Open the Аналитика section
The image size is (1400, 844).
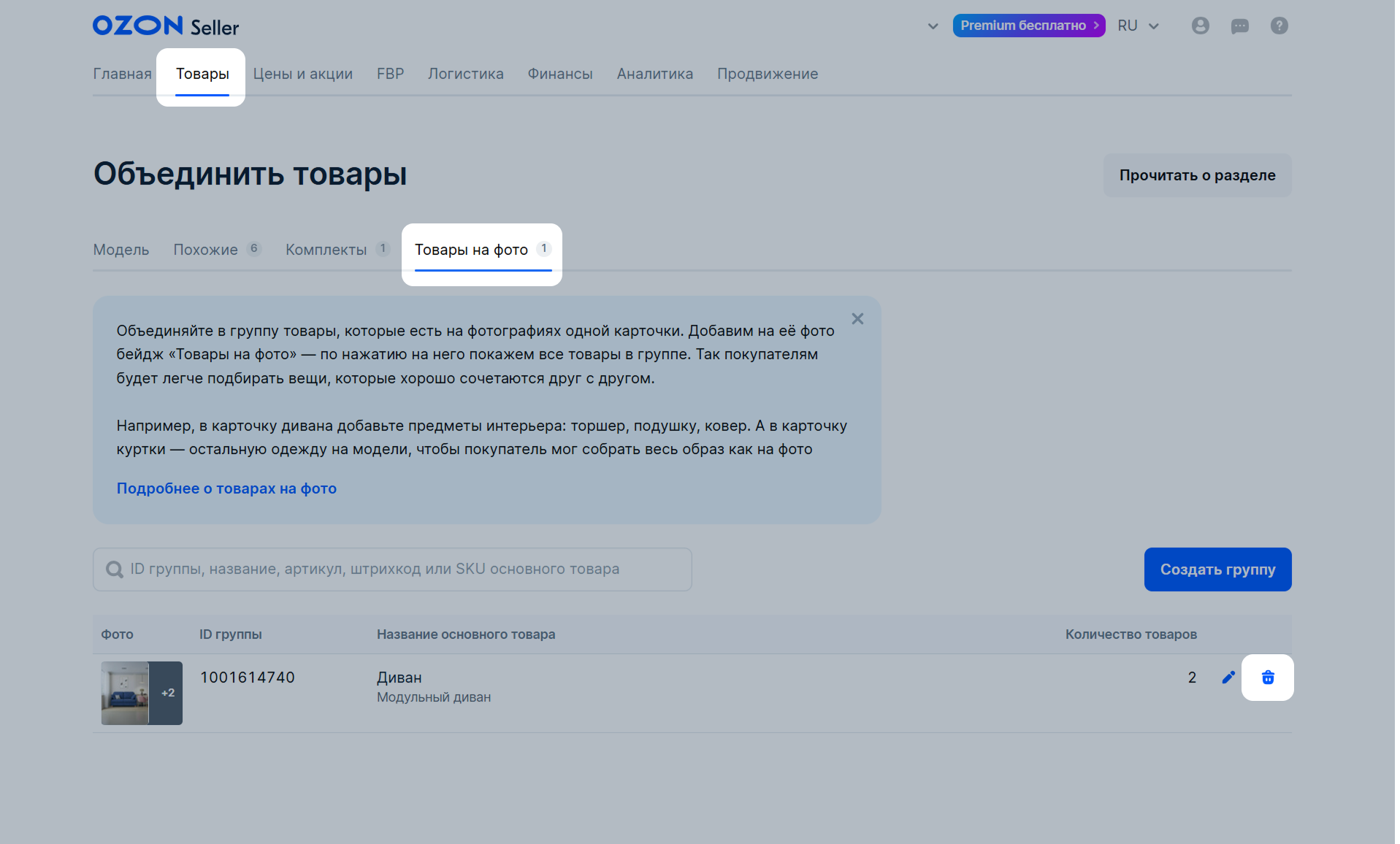coord(655,74)
